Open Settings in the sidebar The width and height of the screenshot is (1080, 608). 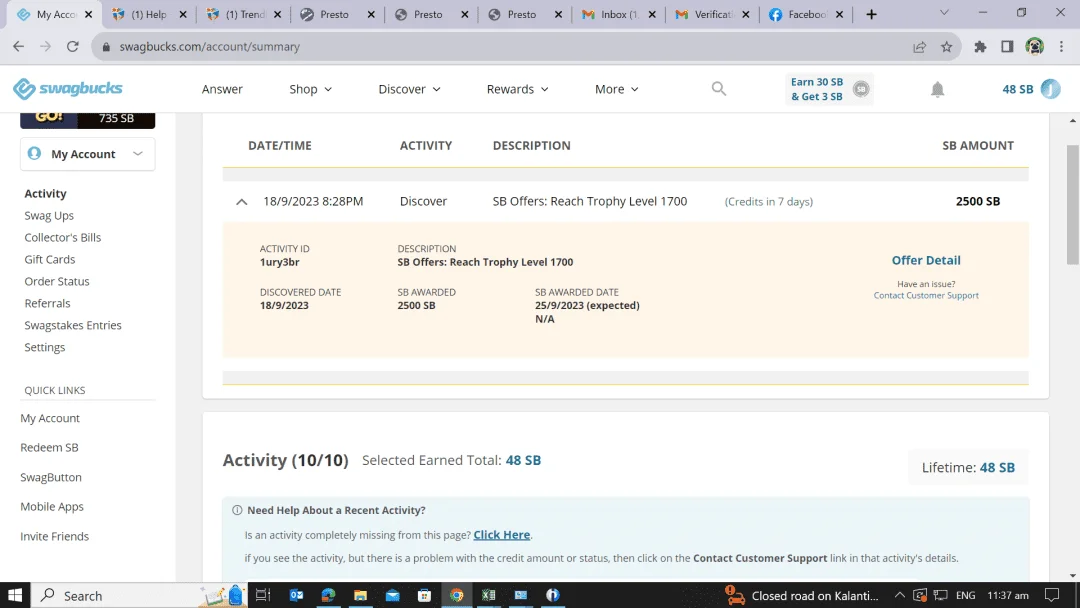click(45, 348)
